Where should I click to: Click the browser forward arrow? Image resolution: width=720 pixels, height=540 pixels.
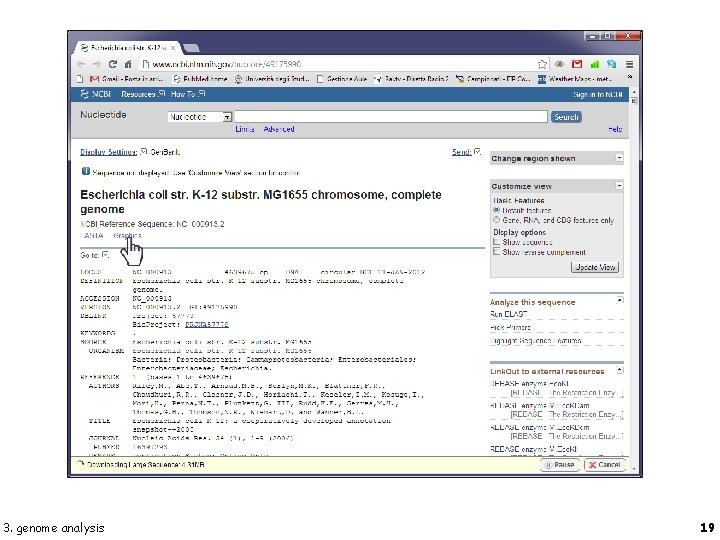(x=96, y=64)
